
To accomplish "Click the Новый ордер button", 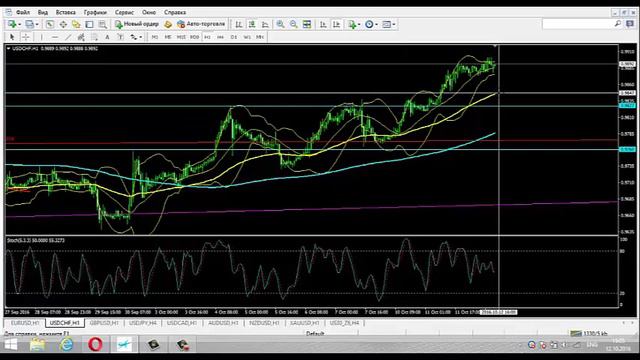I will (x=137, y=24).
